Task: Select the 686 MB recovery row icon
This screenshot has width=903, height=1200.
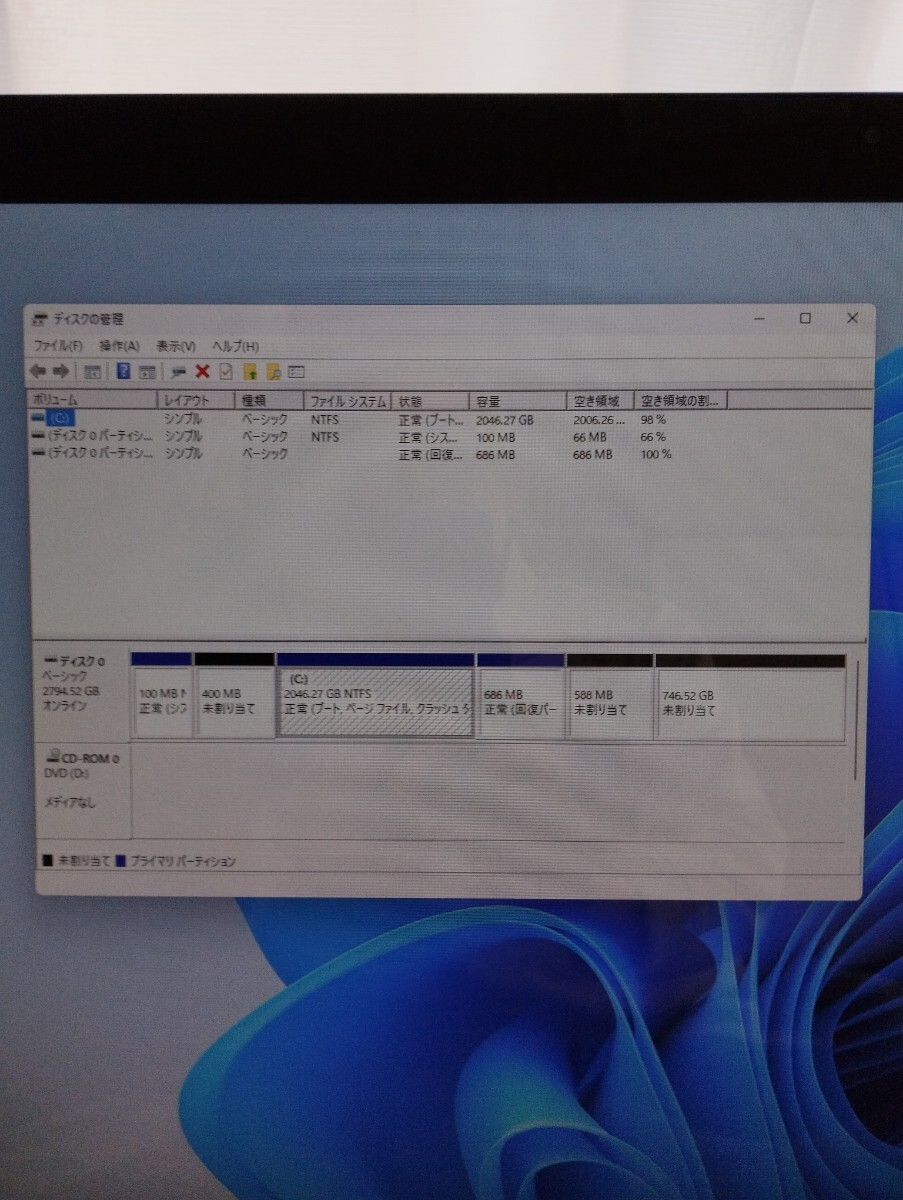Action: (x=38, y=453)
